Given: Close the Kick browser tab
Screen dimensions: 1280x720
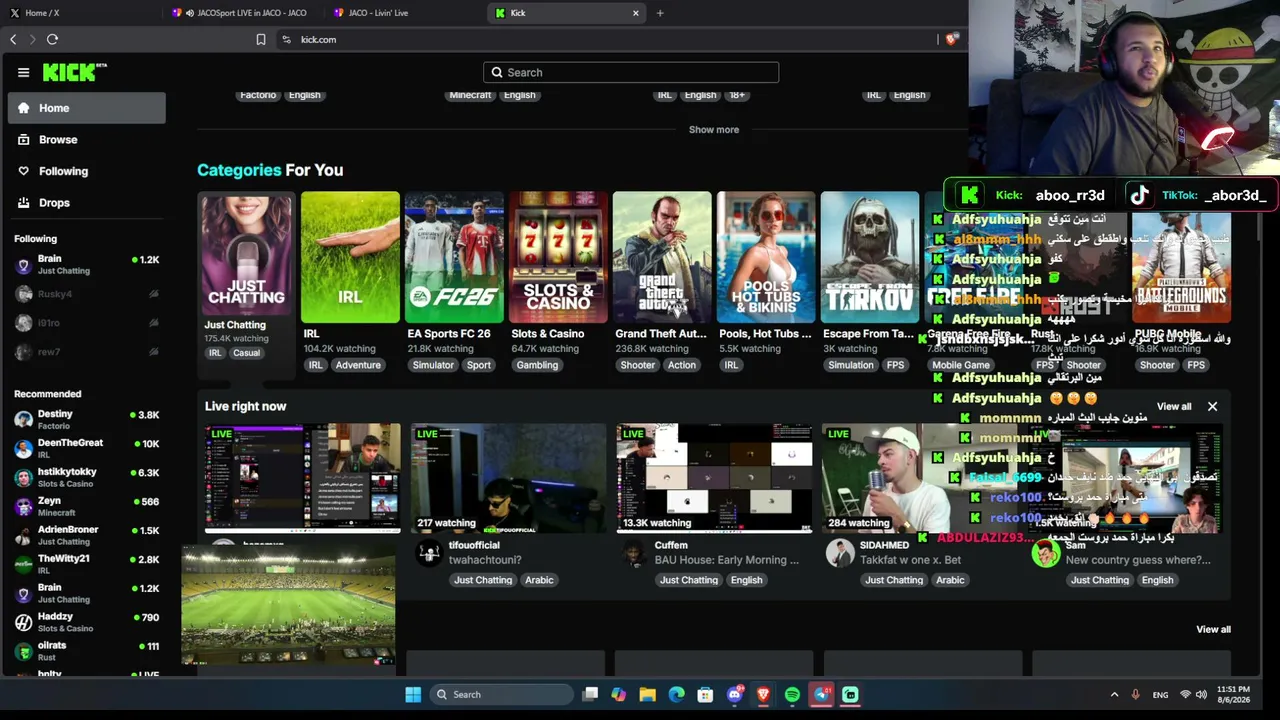Looking at the screenshot, I should [x=635, y=13].
